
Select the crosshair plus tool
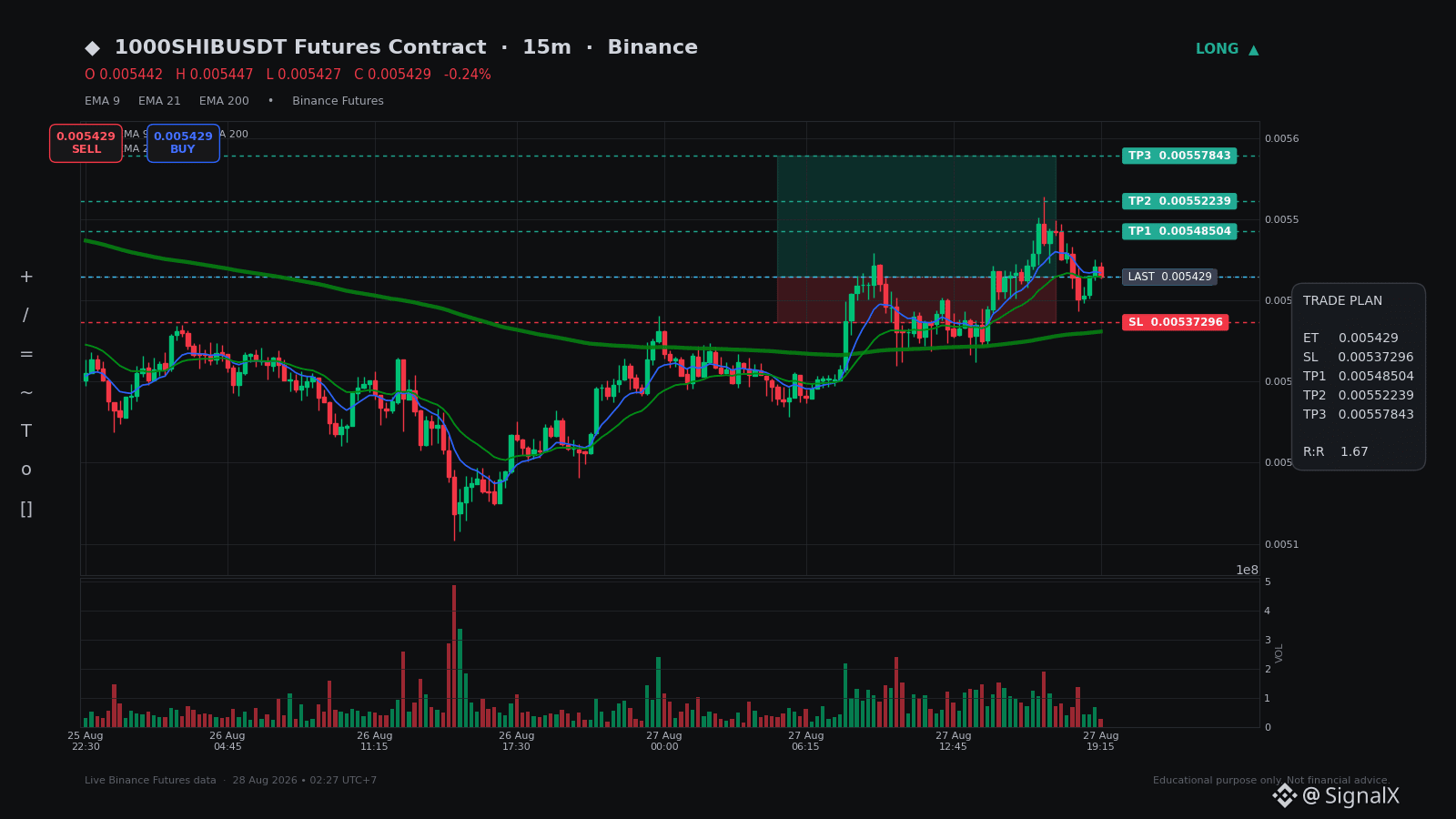pos(26,277)
